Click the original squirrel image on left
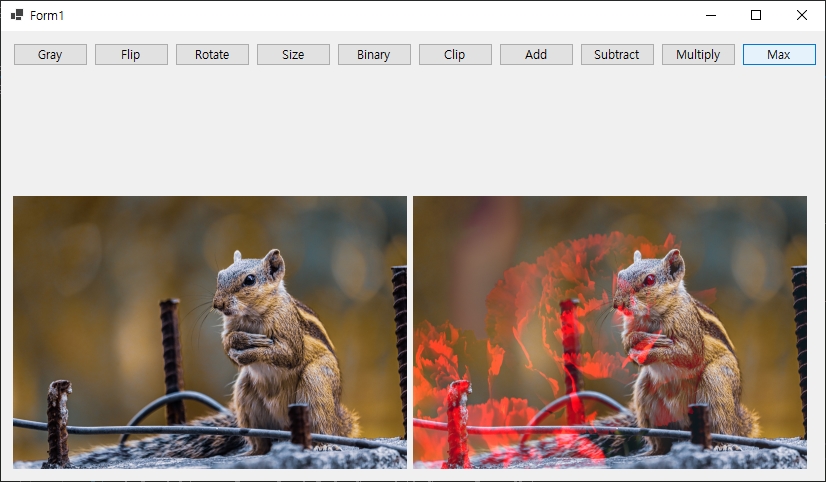 [x=210, y=332]
